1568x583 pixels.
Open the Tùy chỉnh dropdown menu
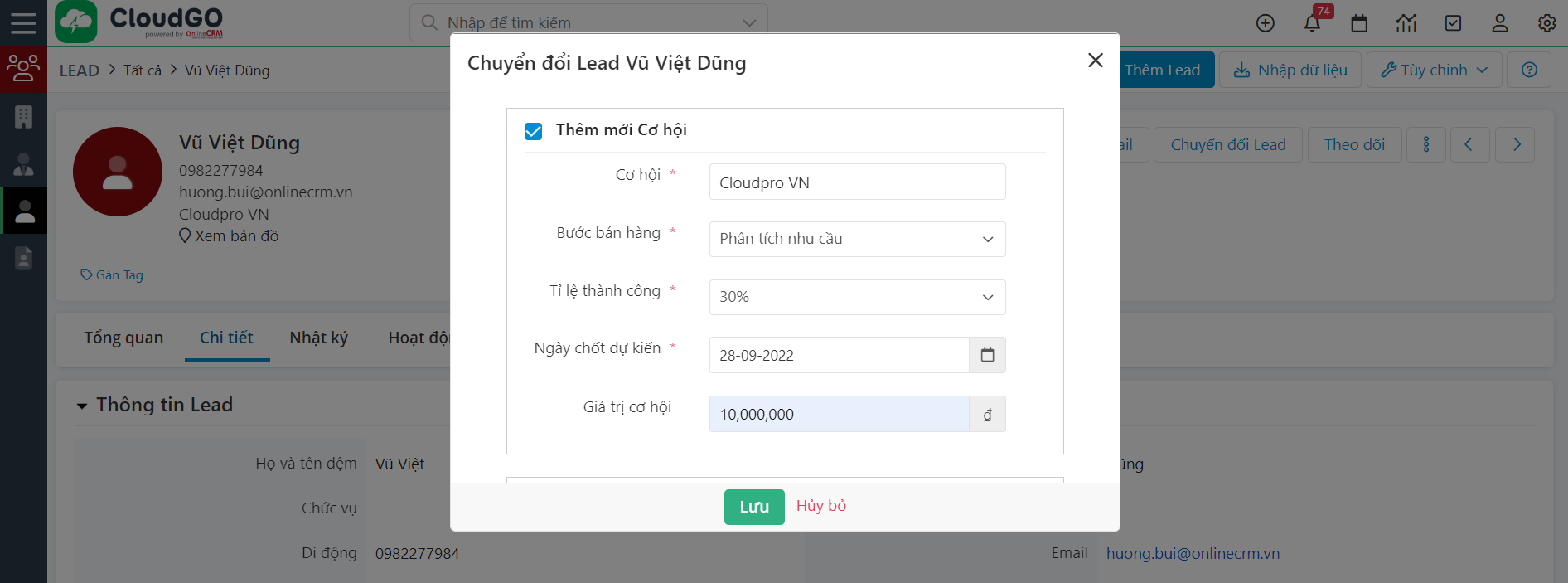click(1434, 70)
